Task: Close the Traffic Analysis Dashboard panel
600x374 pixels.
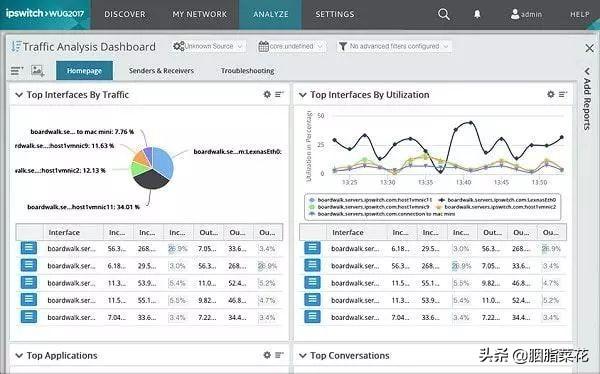Action: click(589, 48)
